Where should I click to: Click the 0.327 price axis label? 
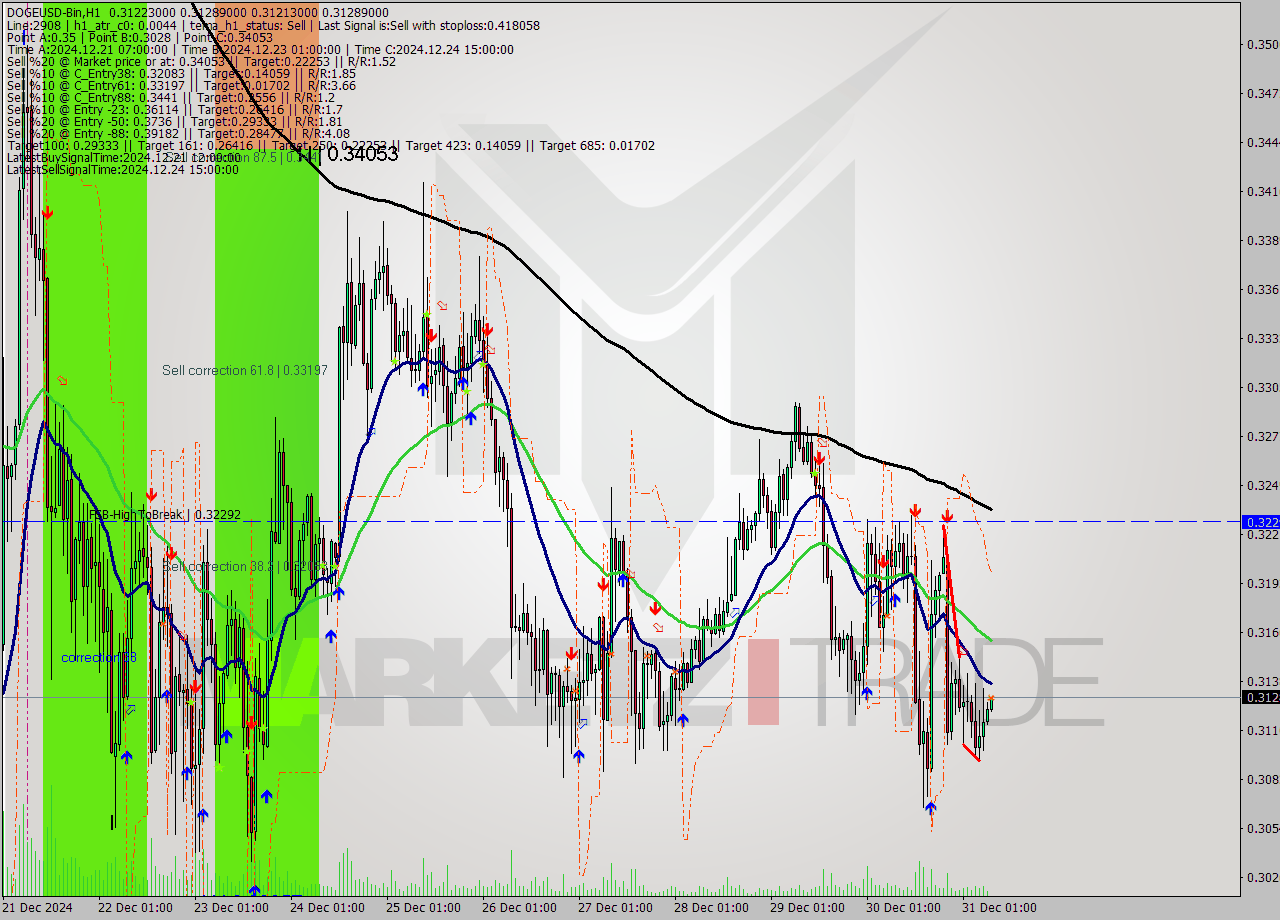pyautogui.click(x=1262, y=436)
